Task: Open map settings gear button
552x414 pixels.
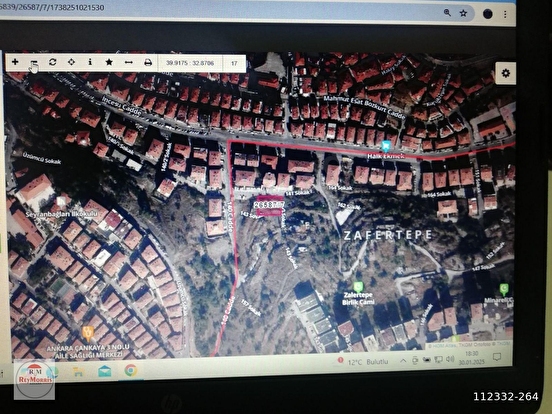Action: pos(506,73)
